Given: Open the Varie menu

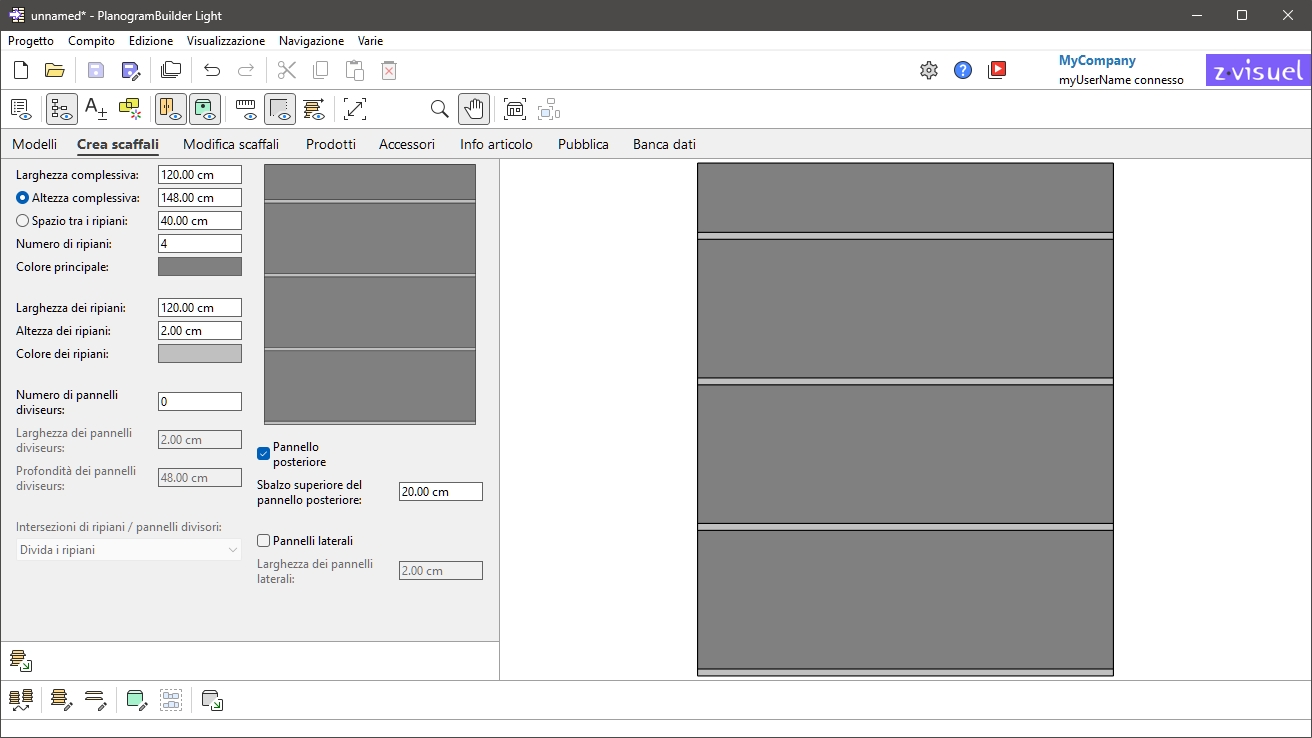Looking at the screenshot, I should [x=370, y=41].
